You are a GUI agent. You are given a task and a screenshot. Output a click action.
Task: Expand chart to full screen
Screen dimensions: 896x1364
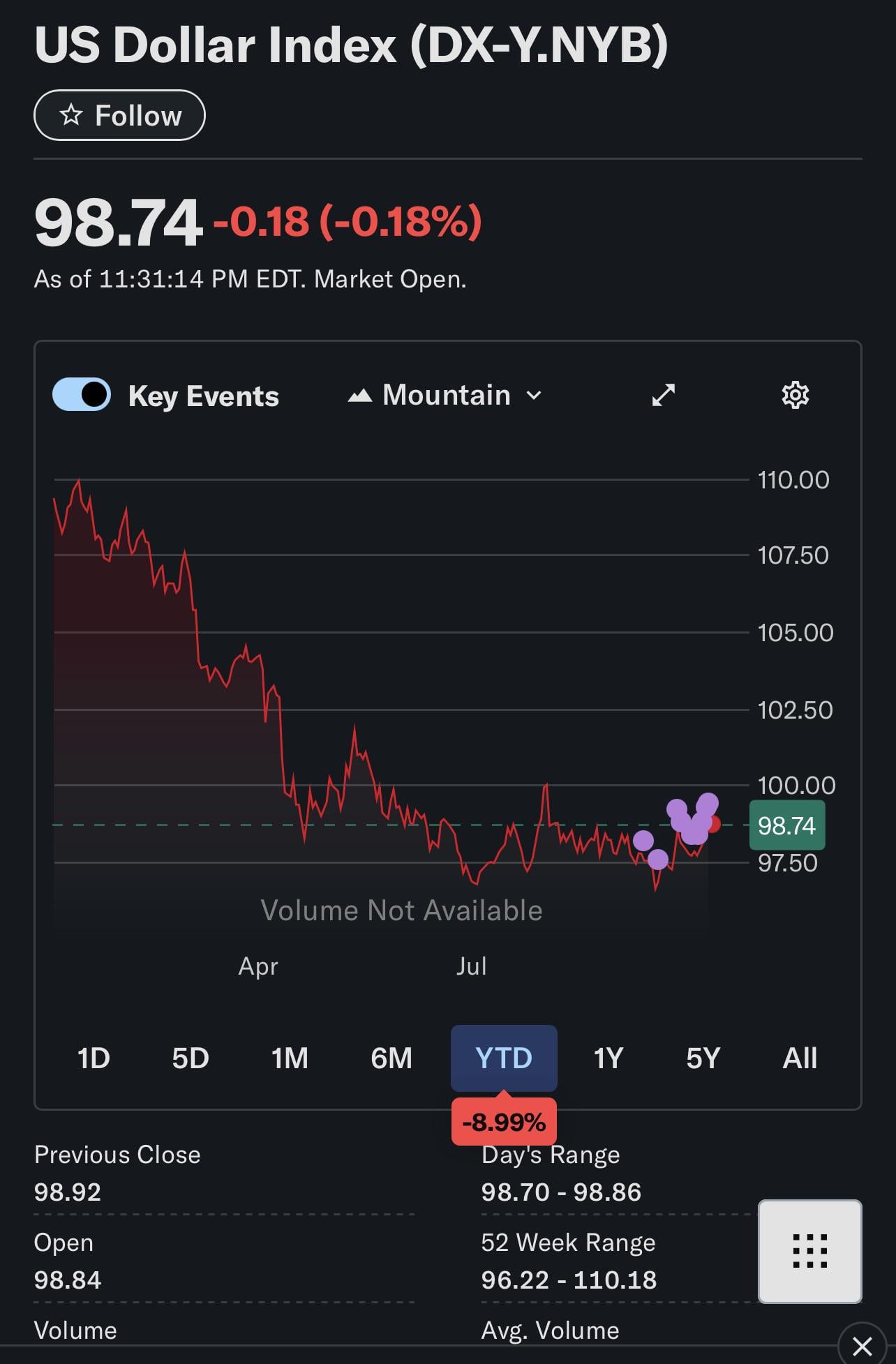pyautogui.click(x=663, y=395)
